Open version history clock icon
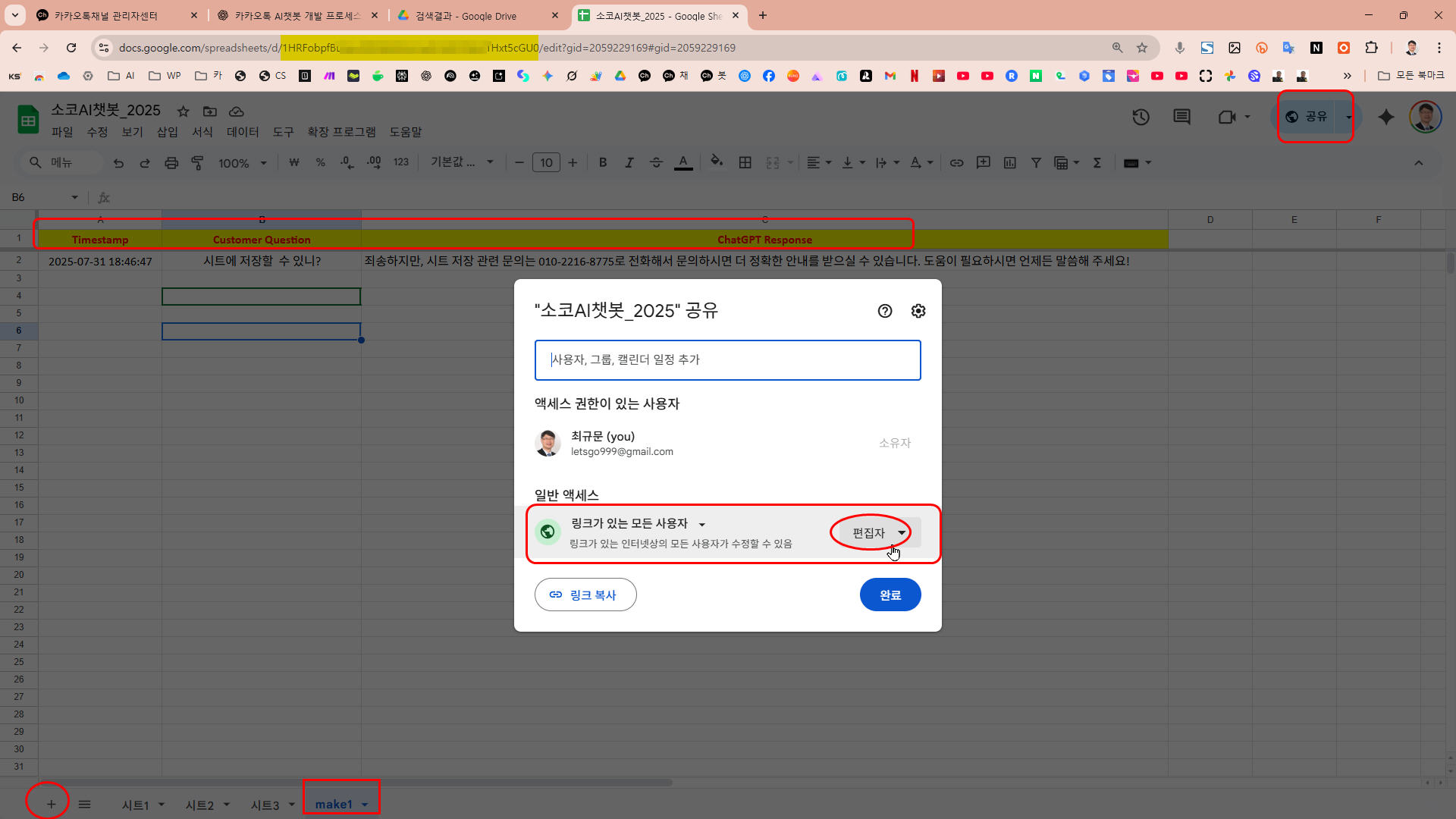This screenshot has width=1456, height=819. (1141, 117)
